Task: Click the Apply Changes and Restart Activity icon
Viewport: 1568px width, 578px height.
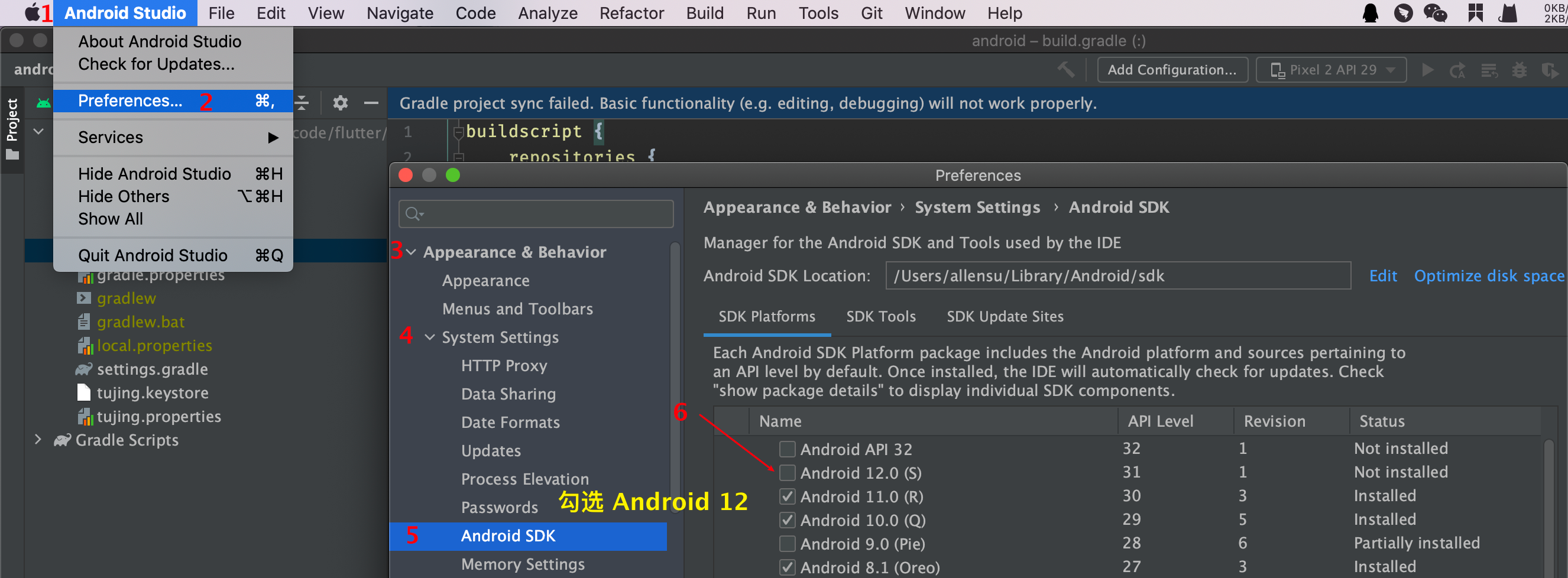Action: [1457, 70]
